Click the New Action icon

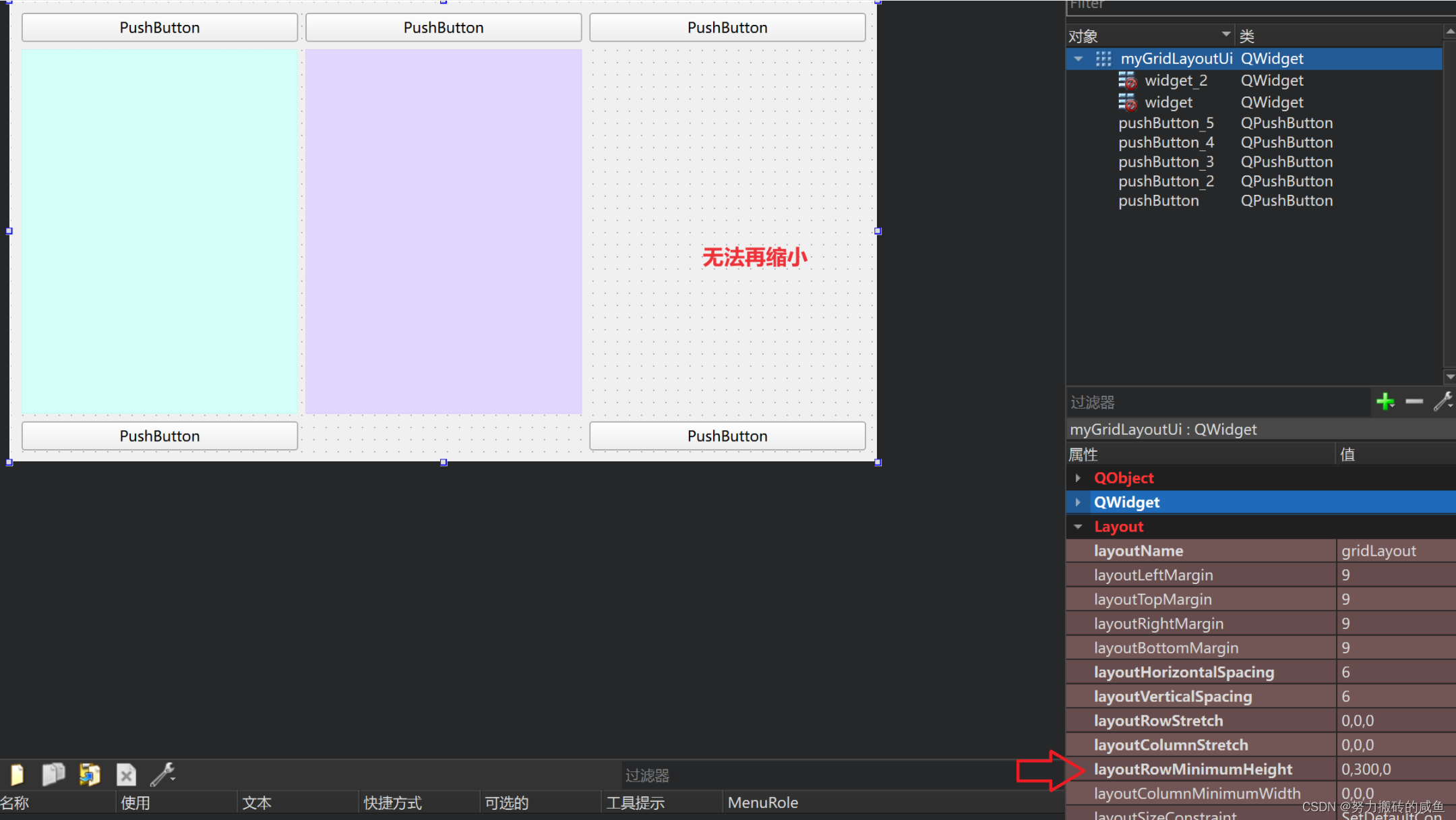pos(17,775)
